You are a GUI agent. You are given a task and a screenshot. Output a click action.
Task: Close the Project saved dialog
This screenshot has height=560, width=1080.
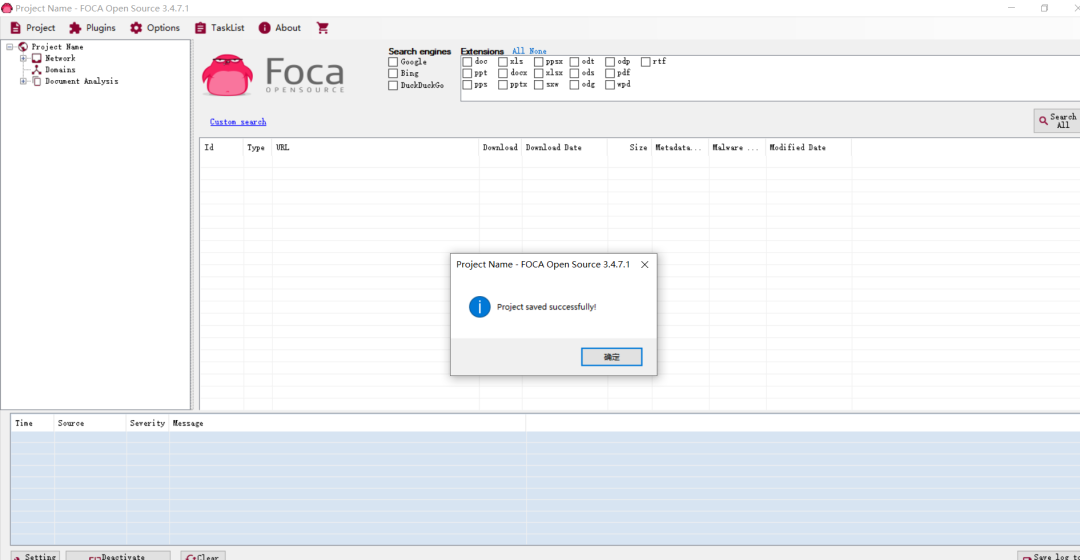tap(645, 265)
